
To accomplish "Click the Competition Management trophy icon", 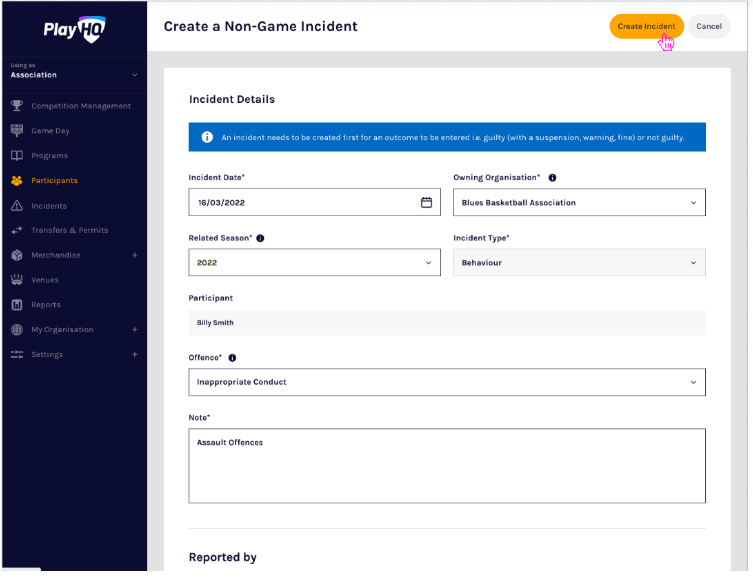I will coord(17,106).
